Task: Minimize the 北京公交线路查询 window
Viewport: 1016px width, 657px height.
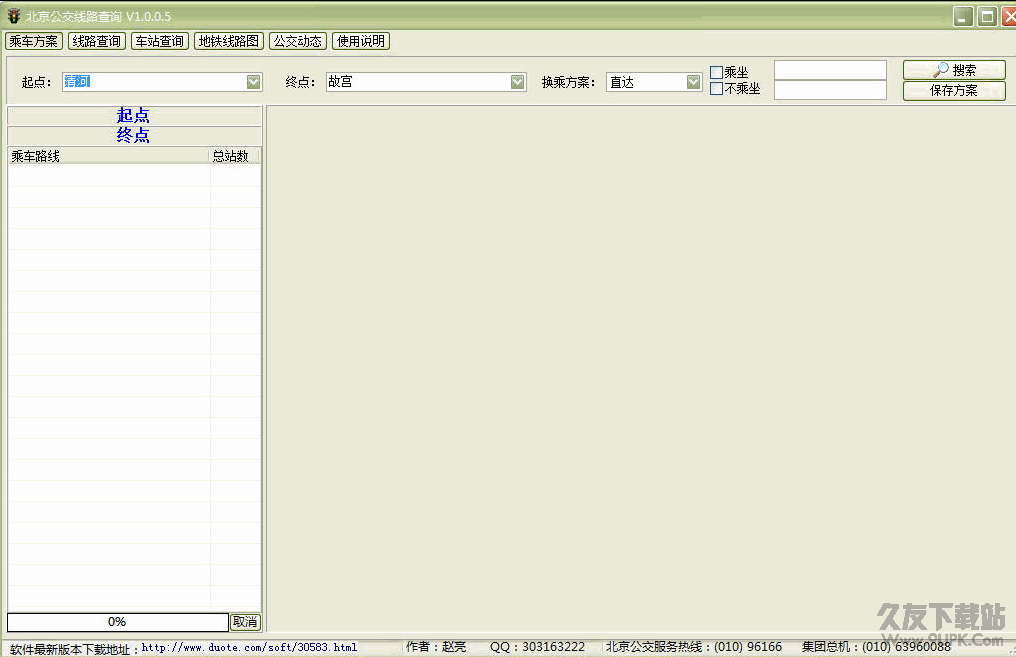Action: click(963, 16)
